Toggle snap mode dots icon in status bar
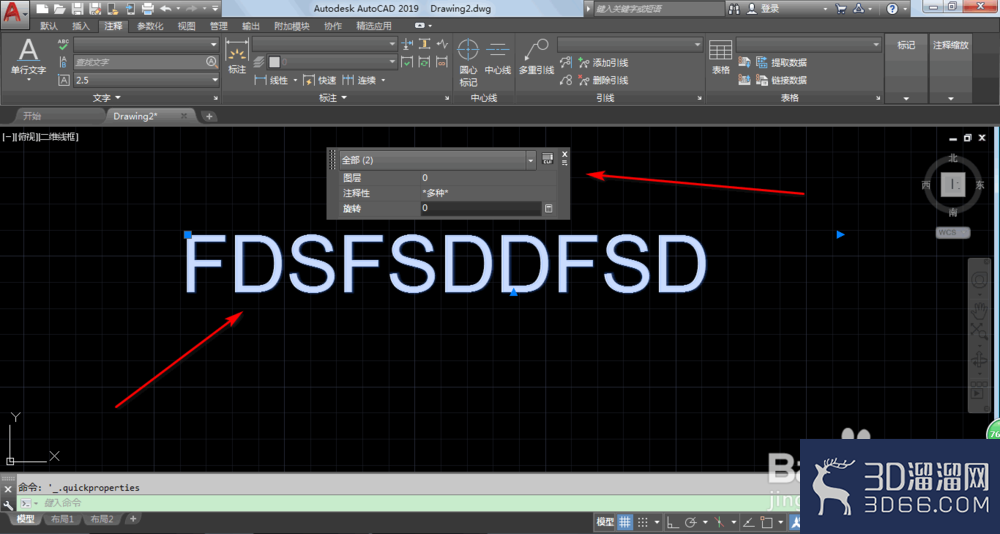 click(643, 522)
